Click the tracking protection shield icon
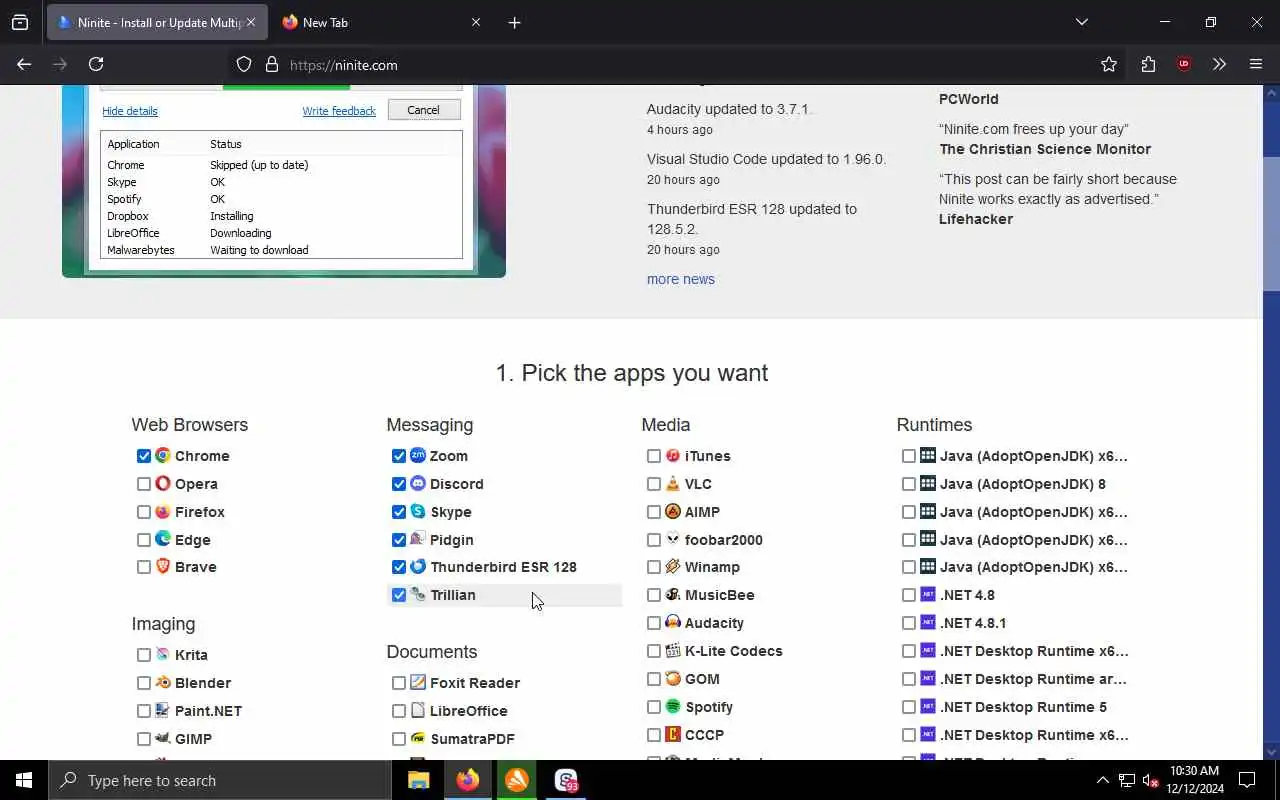This screenshot has width=1280, height=800. [244, 64]
